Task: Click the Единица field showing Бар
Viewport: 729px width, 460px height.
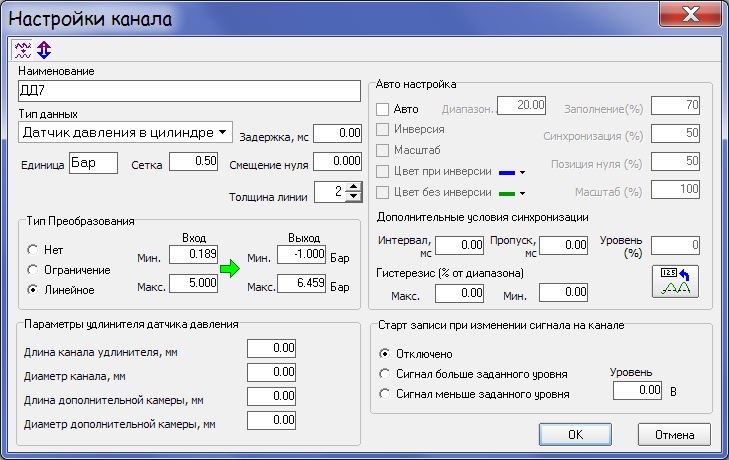Action: click(x=93, y=163)
